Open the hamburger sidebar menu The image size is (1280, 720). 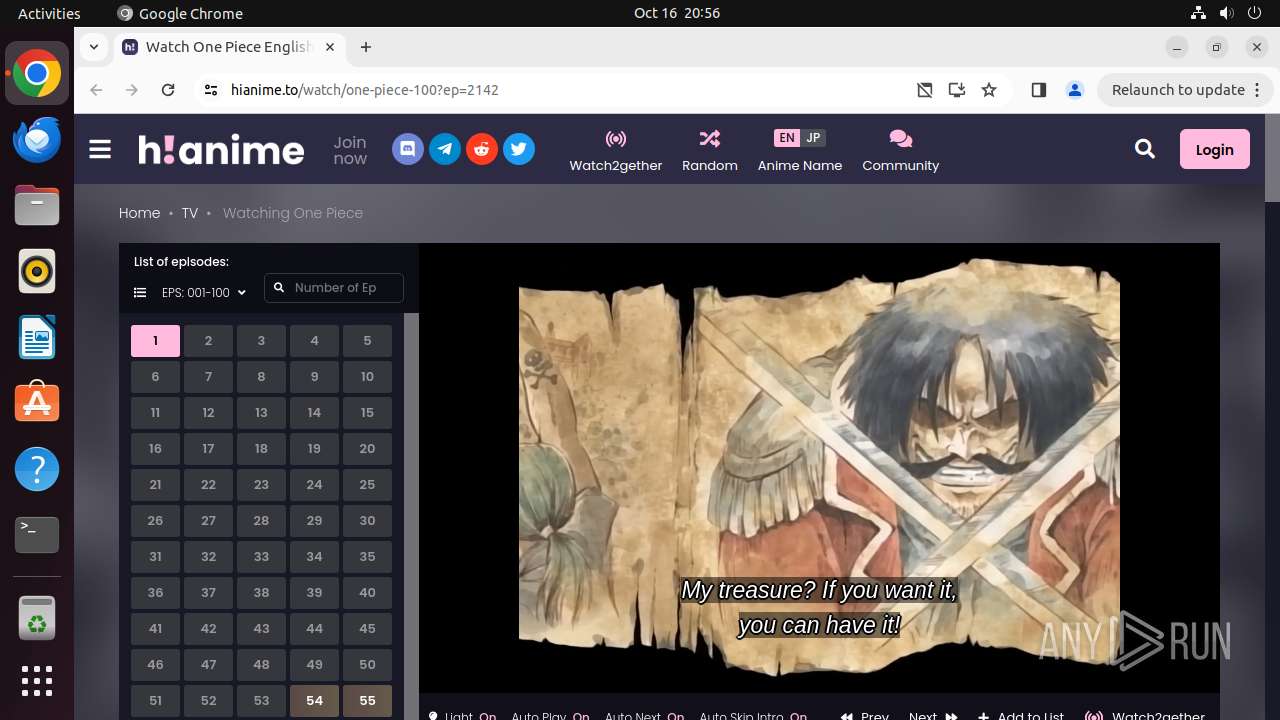(x=100, y=149)
